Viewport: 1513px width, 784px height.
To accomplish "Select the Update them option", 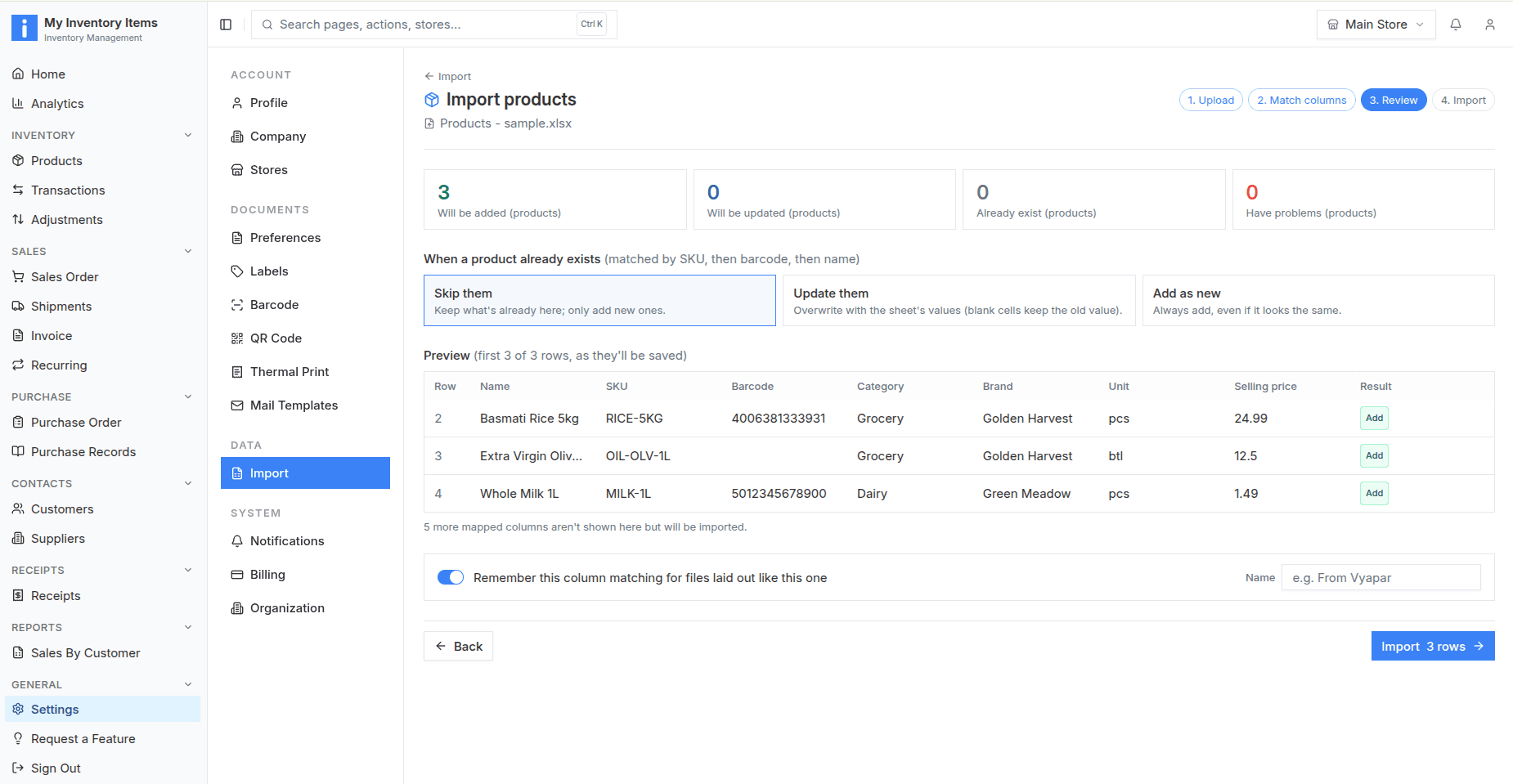I will (x=959, y=300).
